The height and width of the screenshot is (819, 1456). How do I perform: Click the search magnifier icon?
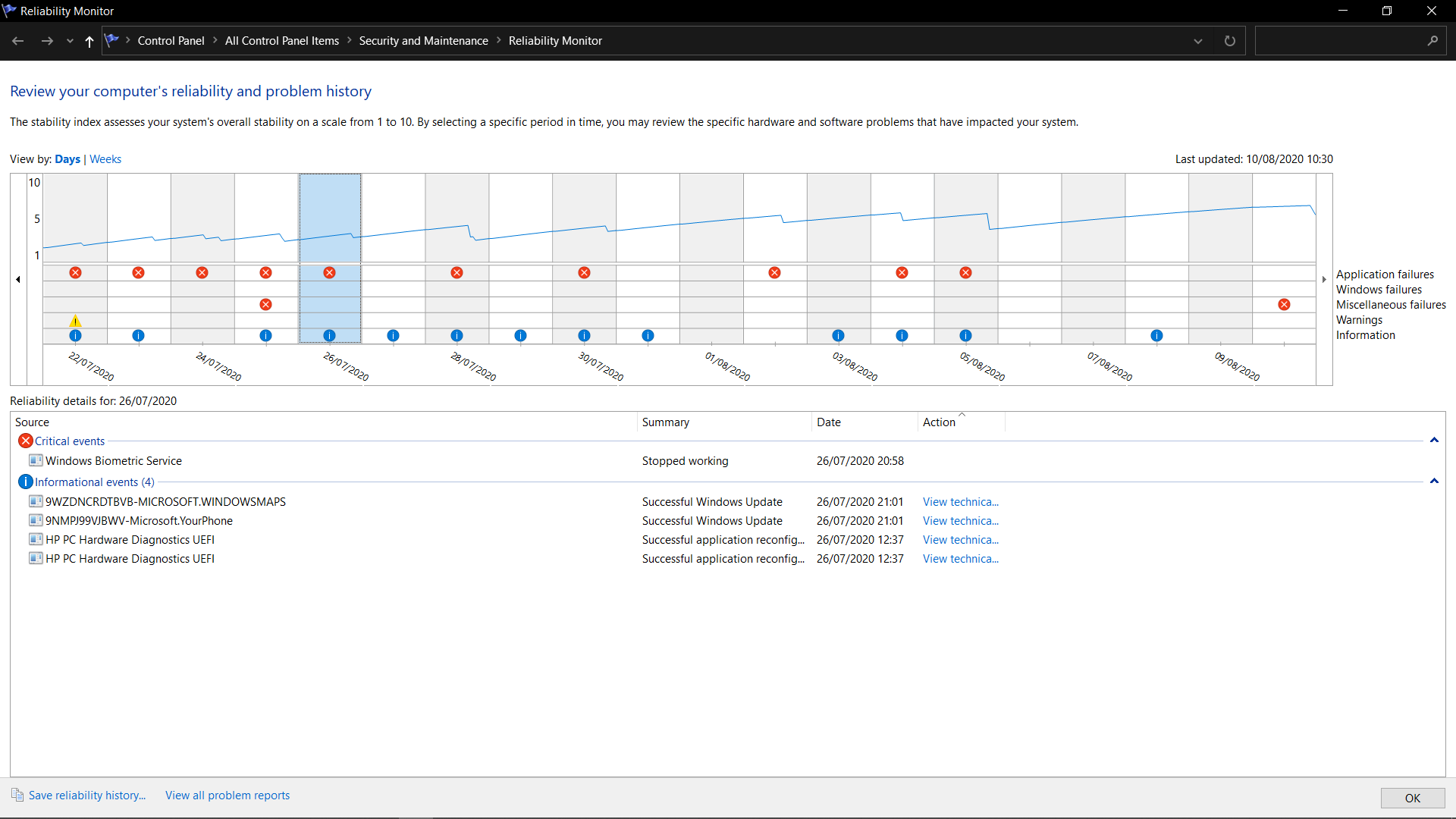(x=1432, y=41)
